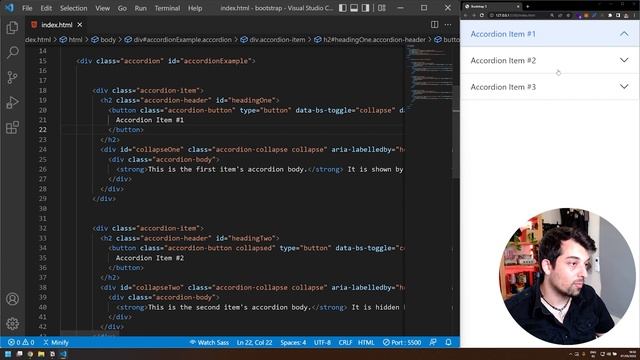The width and height of the screenshot is (640, 360).
Task: Open the Run menu
Action: coord(140,8)
